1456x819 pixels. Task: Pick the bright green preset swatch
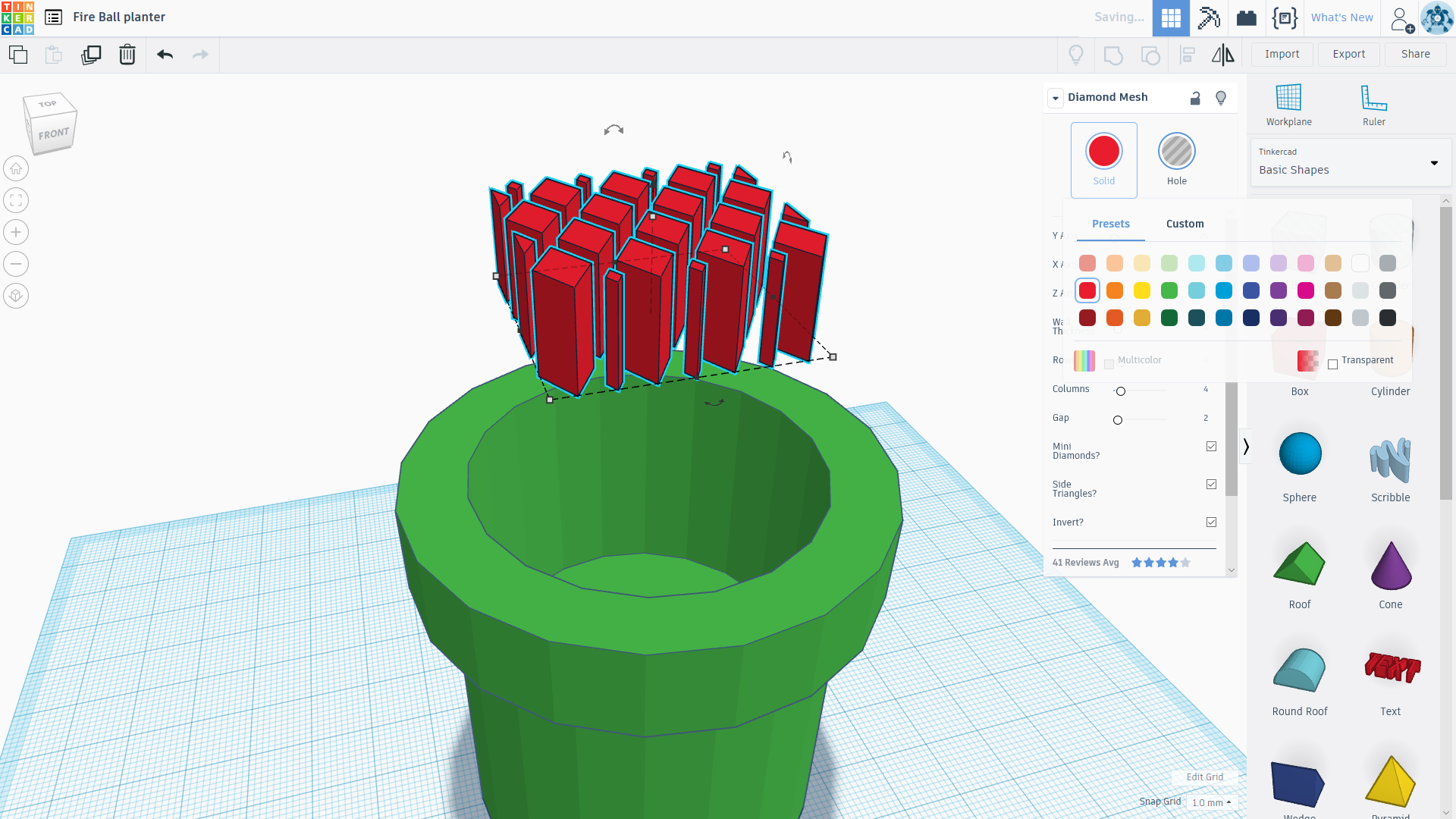[x=1169, y=290]
